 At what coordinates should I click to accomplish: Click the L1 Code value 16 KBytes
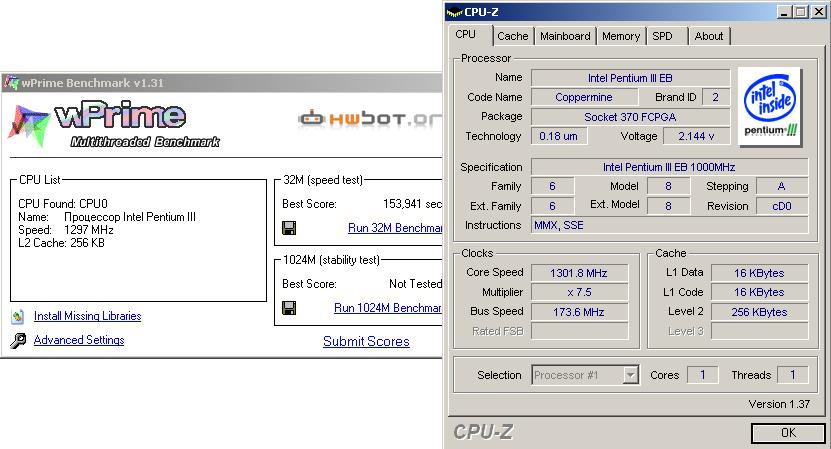[759, 293]
